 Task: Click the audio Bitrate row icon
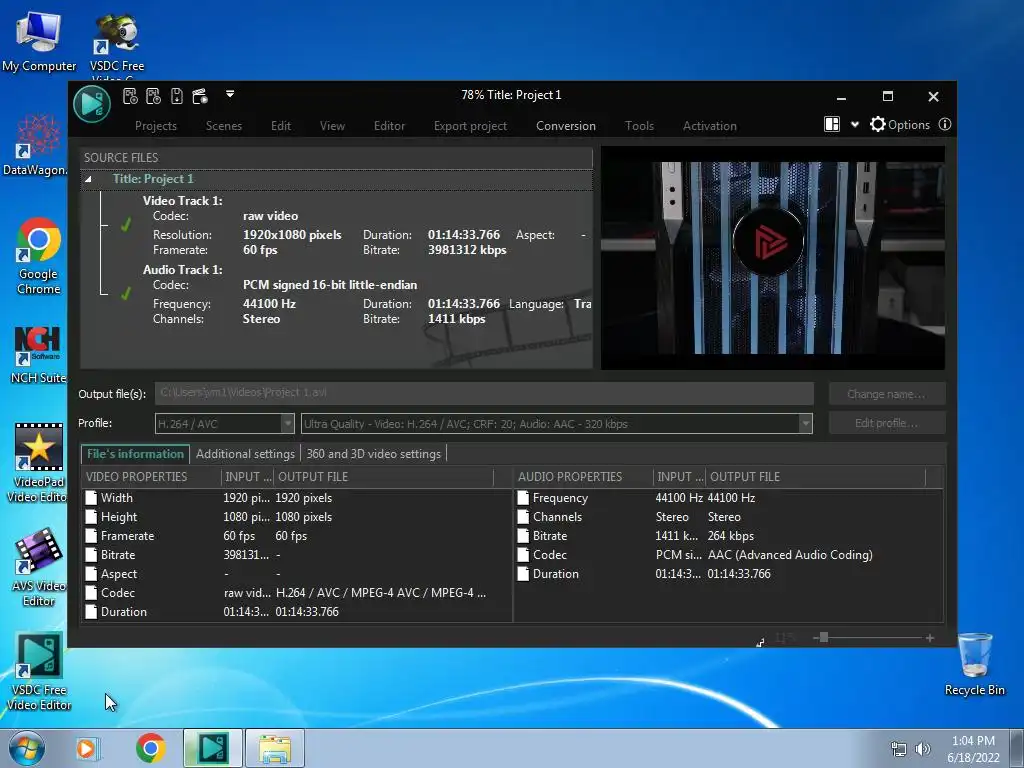pos(522,536)
